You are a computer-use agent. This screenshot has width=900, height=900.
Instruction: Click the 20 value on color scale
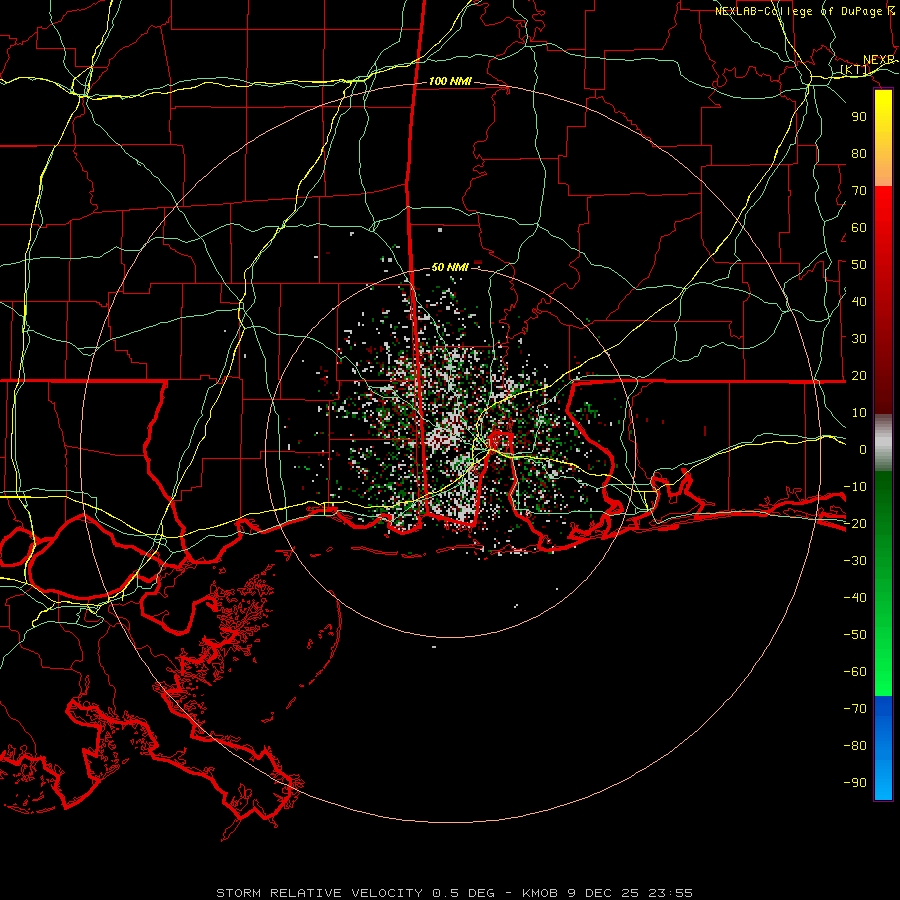(x=859, y=375)
